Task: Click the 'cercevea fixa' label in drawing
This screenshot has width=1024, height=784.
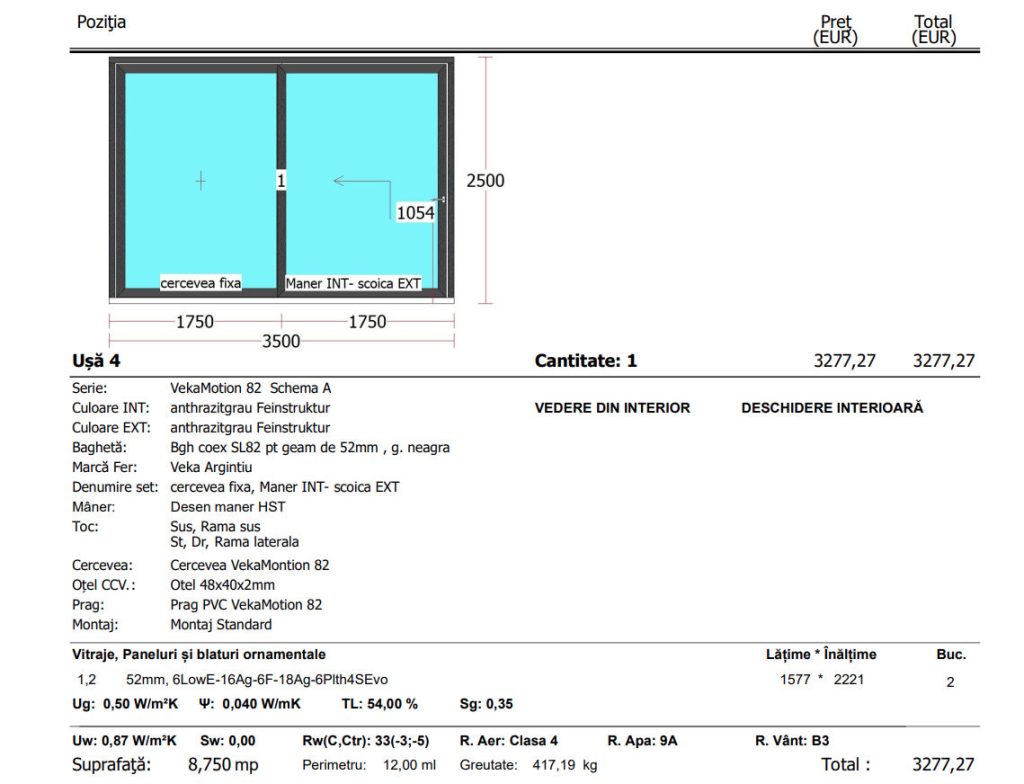Action: coord(201,283)
